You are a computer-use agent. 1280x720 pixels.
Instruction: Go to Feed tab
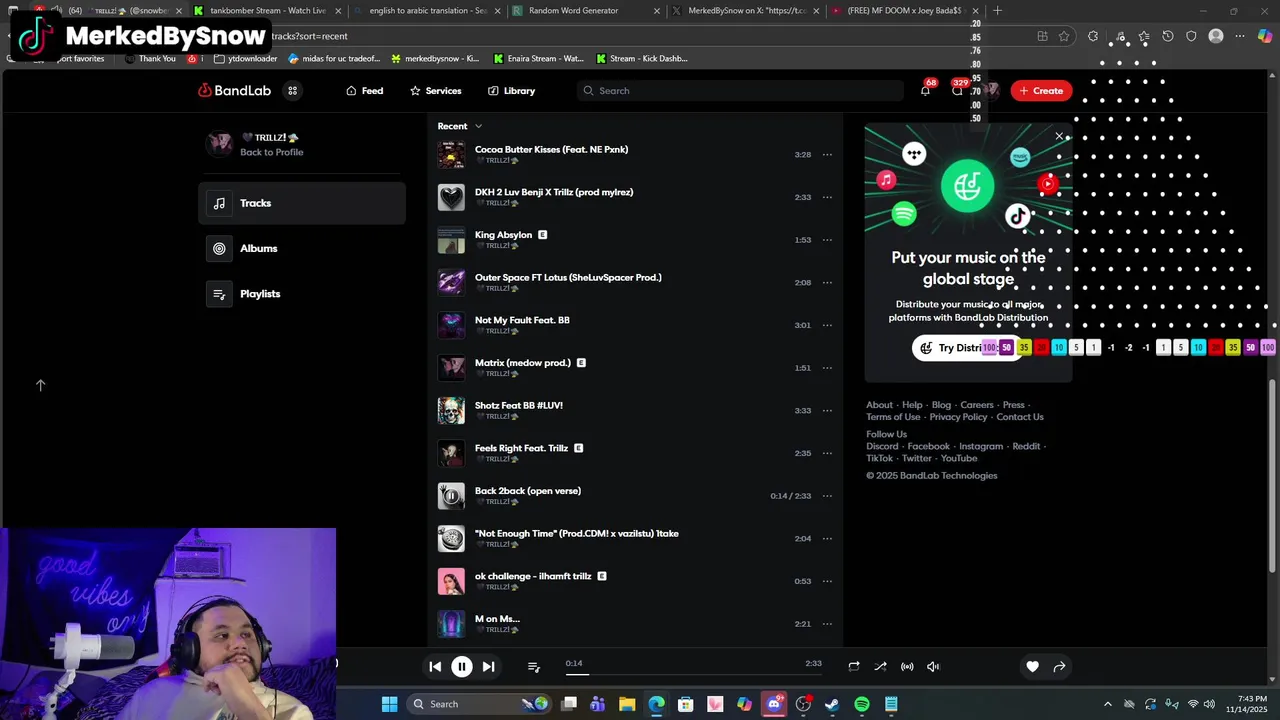pos(364,91)
